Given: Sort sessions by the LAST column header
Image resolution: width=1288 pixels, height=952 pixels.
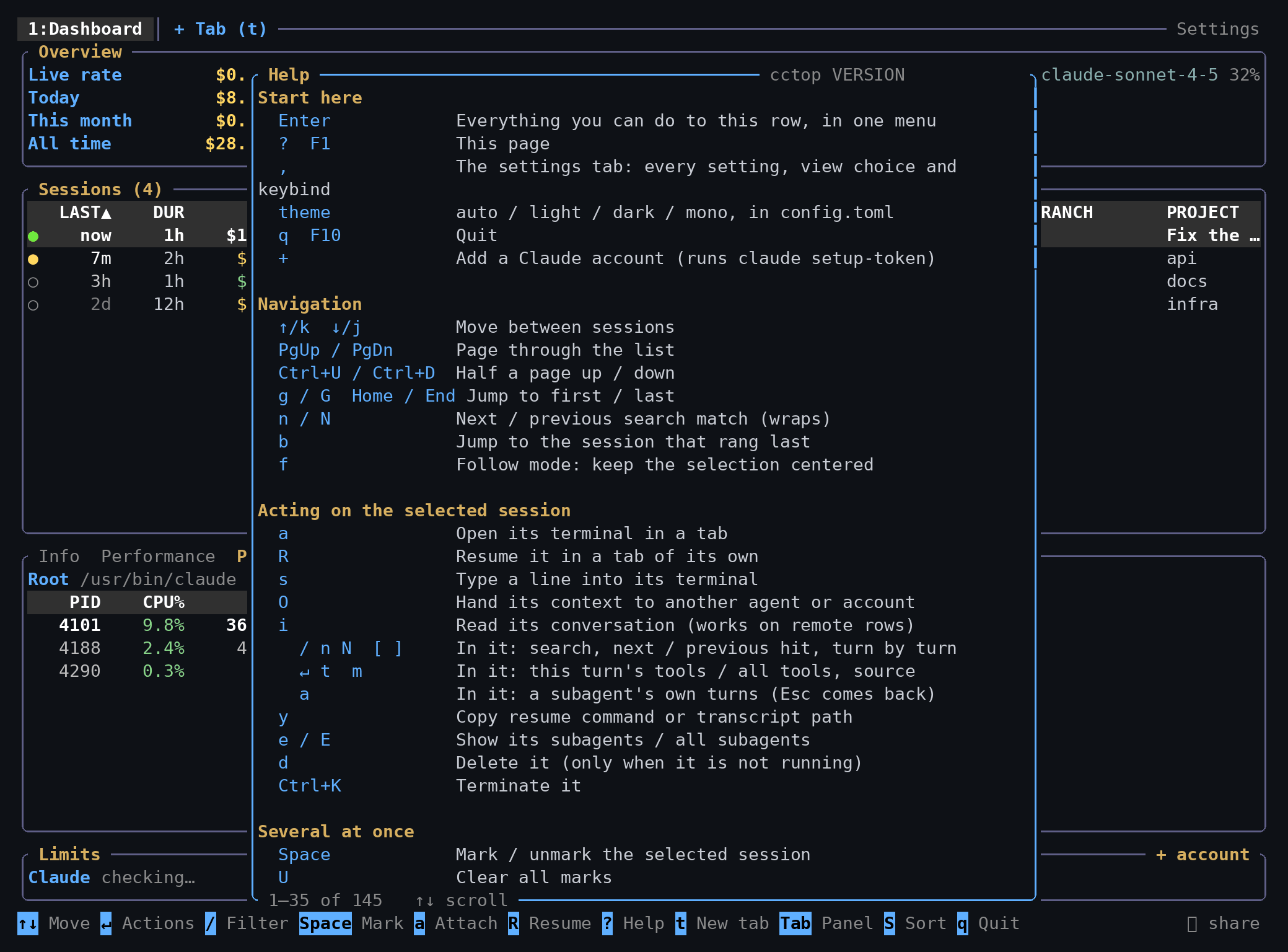Looking at the screenshot, I should [x=85, y=213].
